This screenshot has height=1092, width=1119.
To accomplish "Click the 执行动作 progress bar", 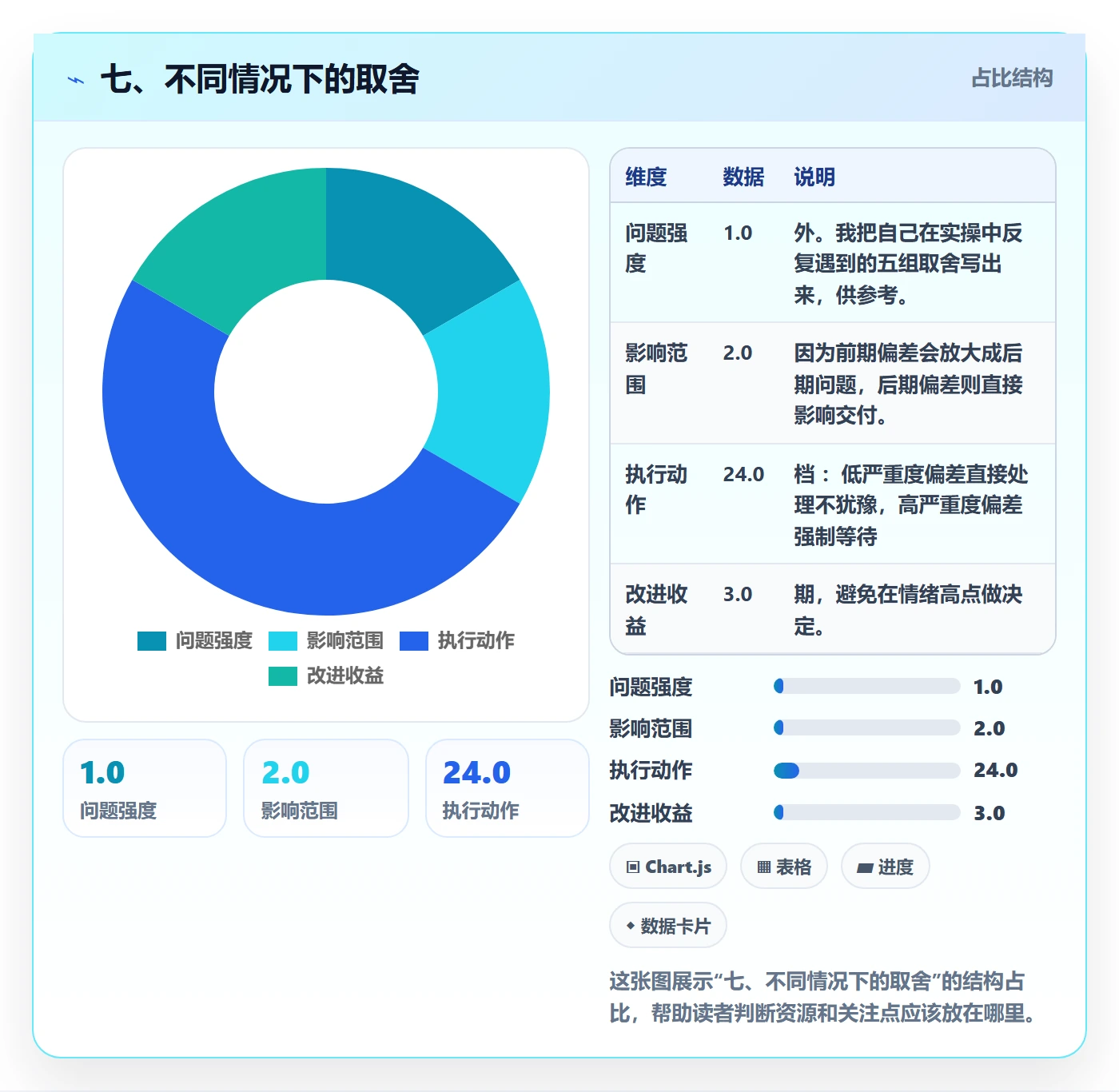I will tap(866, 771).
